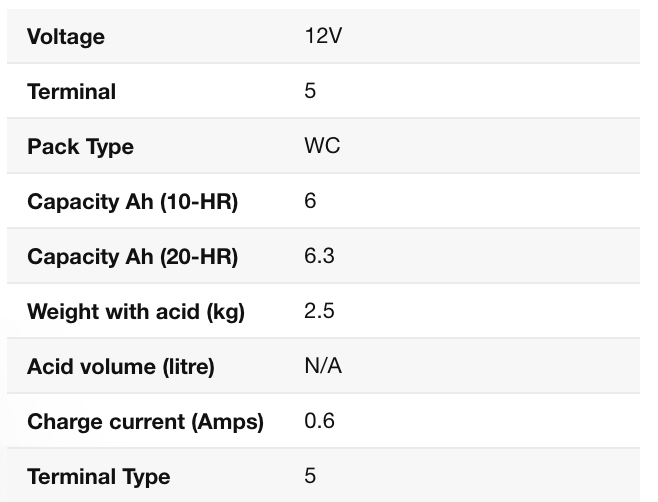Click the Pack Type label

tap(80, 147)
